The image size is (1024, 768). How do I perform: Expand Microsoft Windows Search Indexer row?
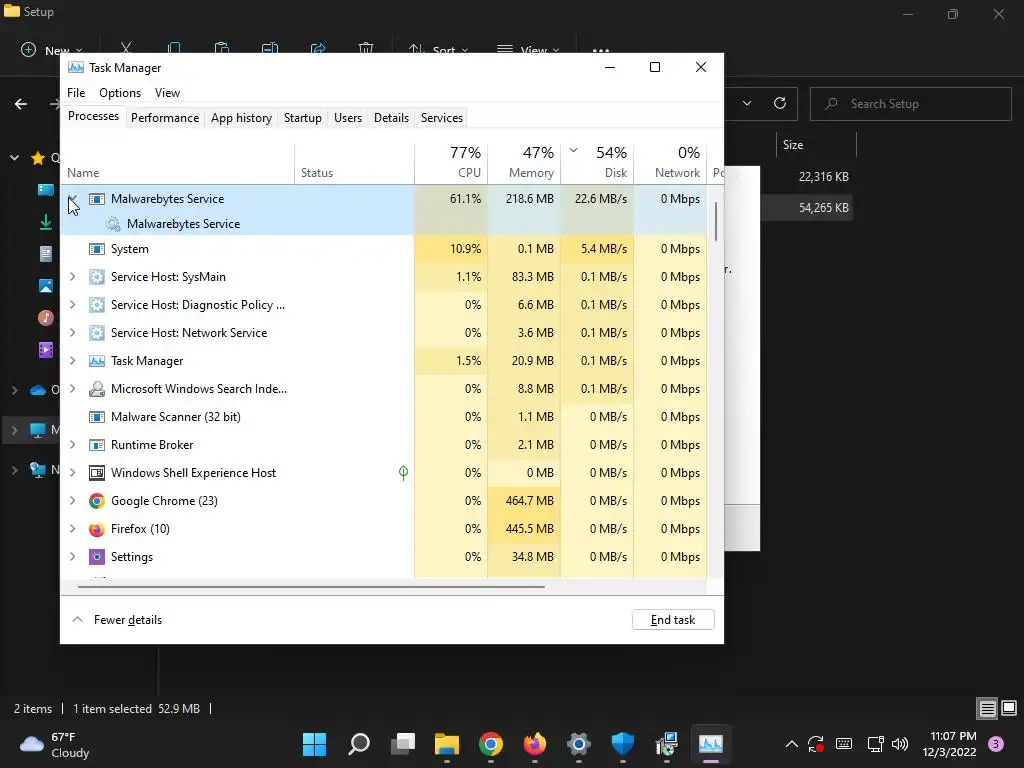72,389
